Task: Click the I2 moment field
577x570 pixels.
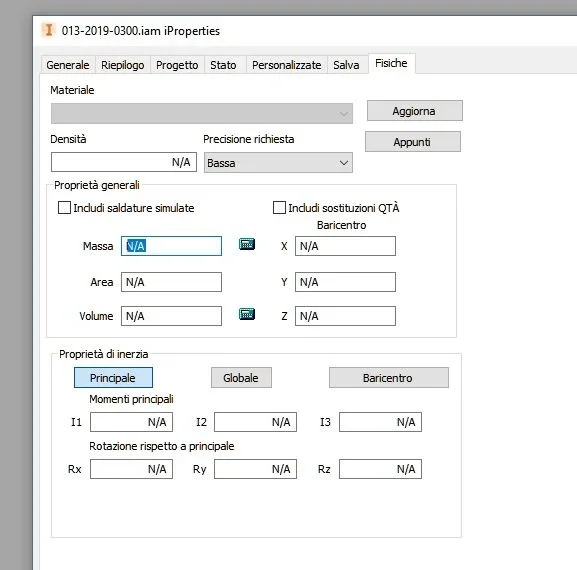Action: click(255, 422)
